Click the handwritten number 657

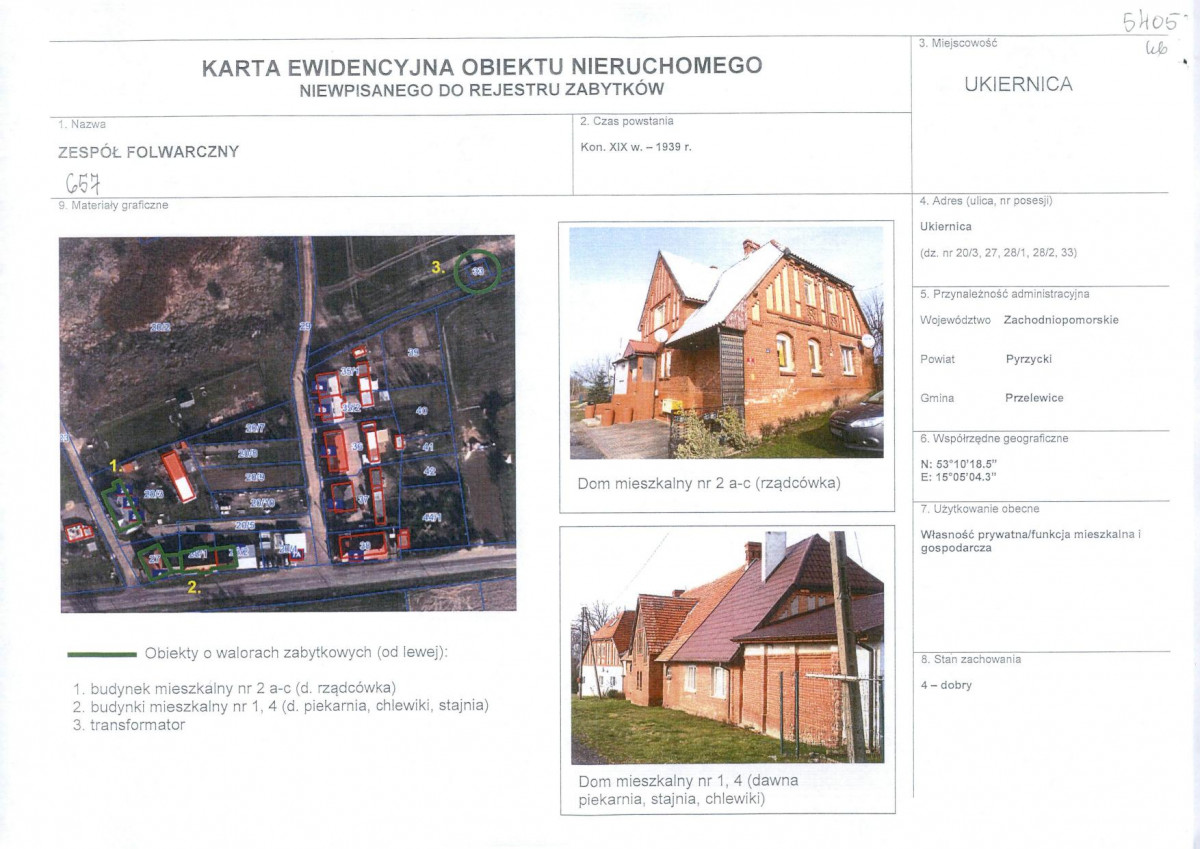click(x=82, y=182)
